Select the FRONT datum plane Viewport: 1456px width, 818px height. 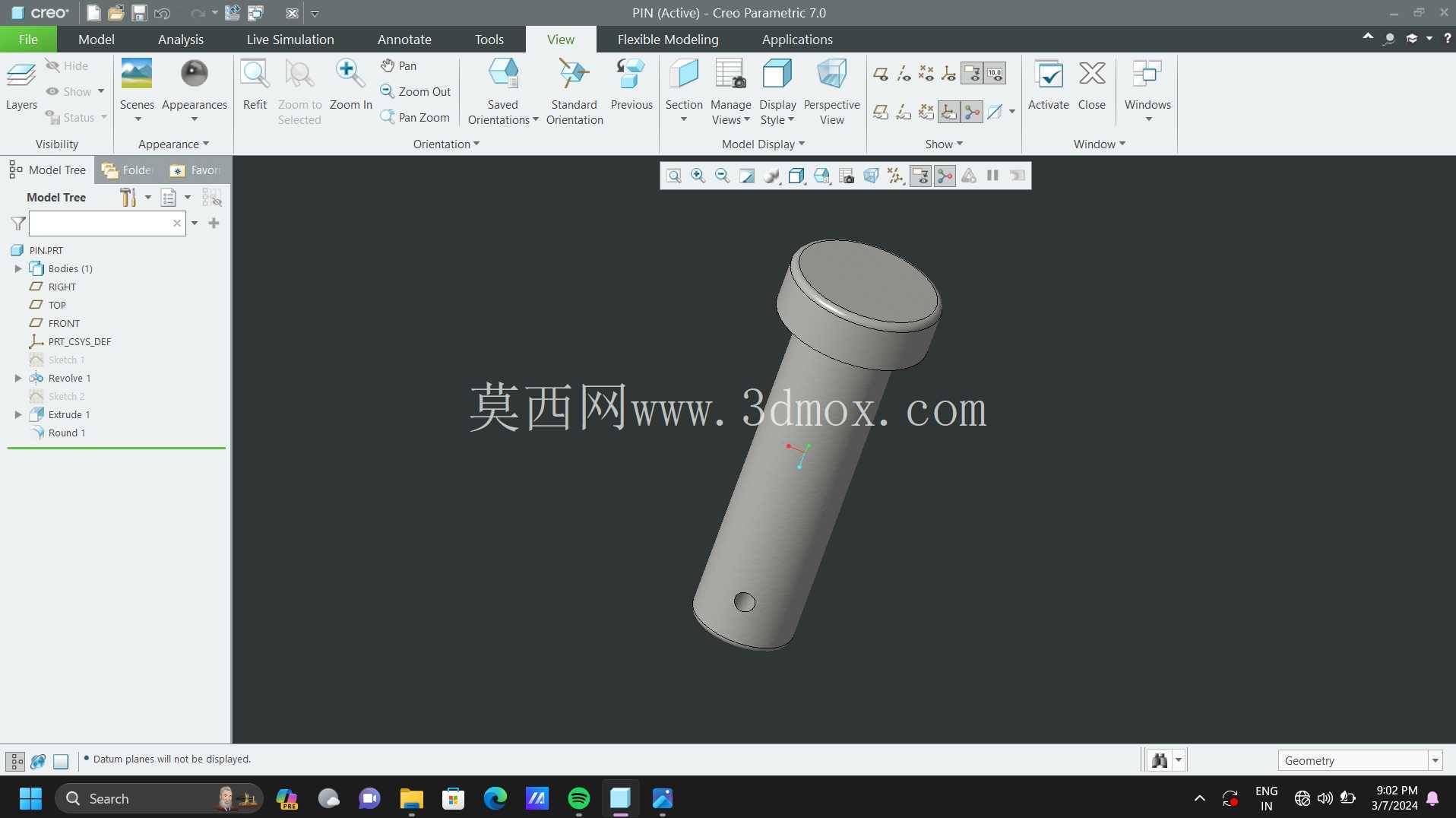(x=64, y=323)
